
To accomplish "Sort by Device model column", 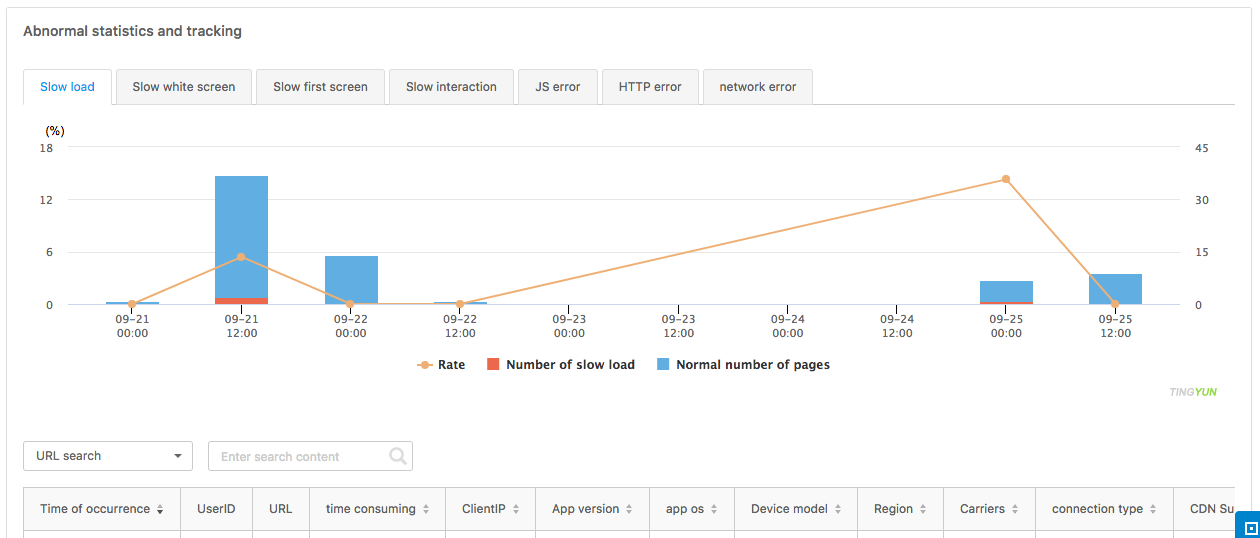I will [x=838, y=510].
